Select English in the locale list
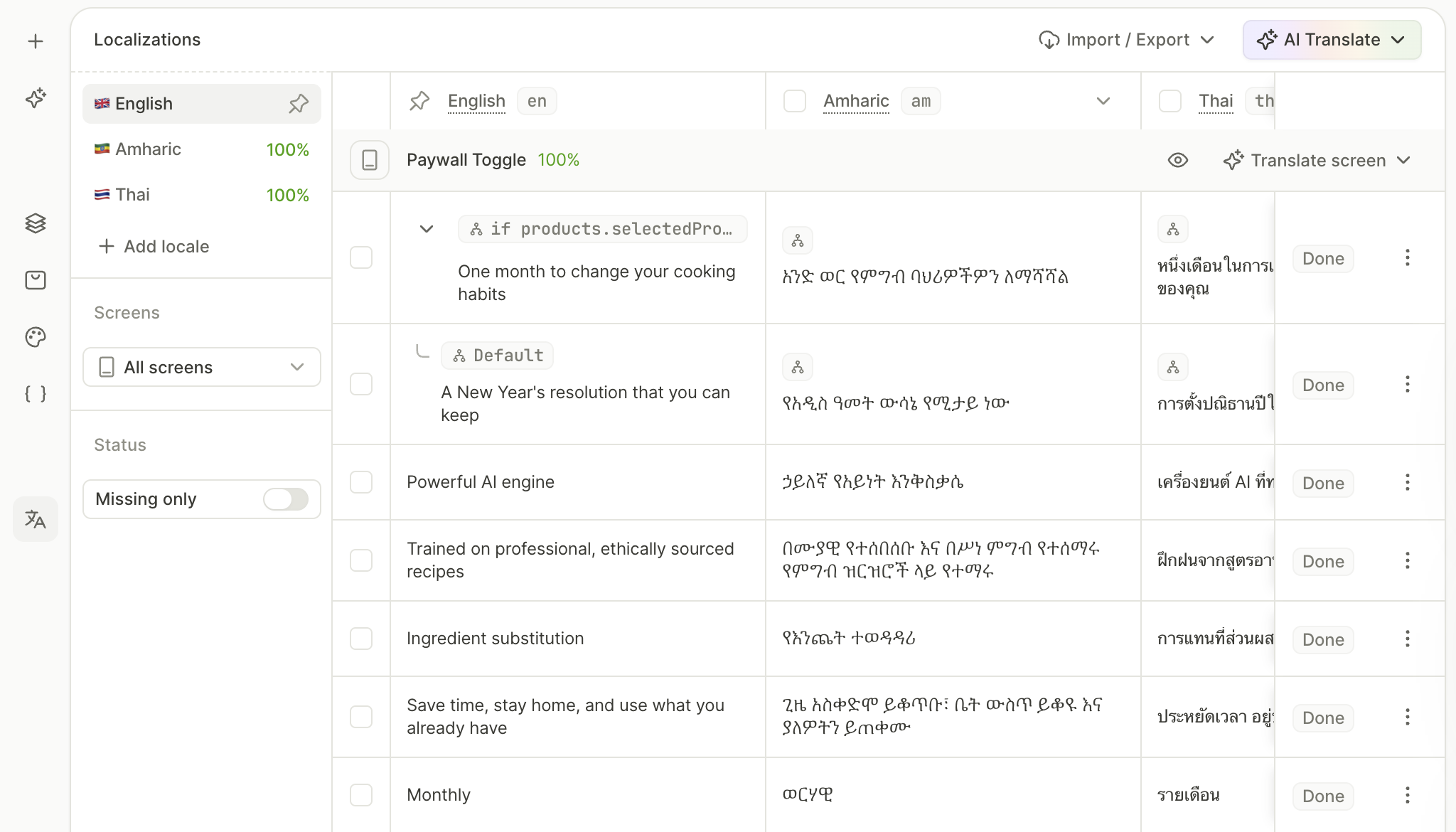 202,104
